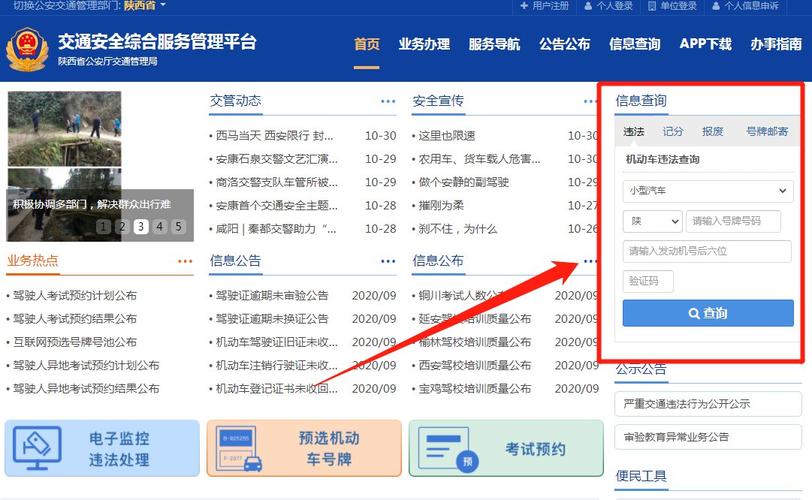This screenshot has height=500, width=812.
Task: Select carousel slide 5
Action: tap(178, 227)
